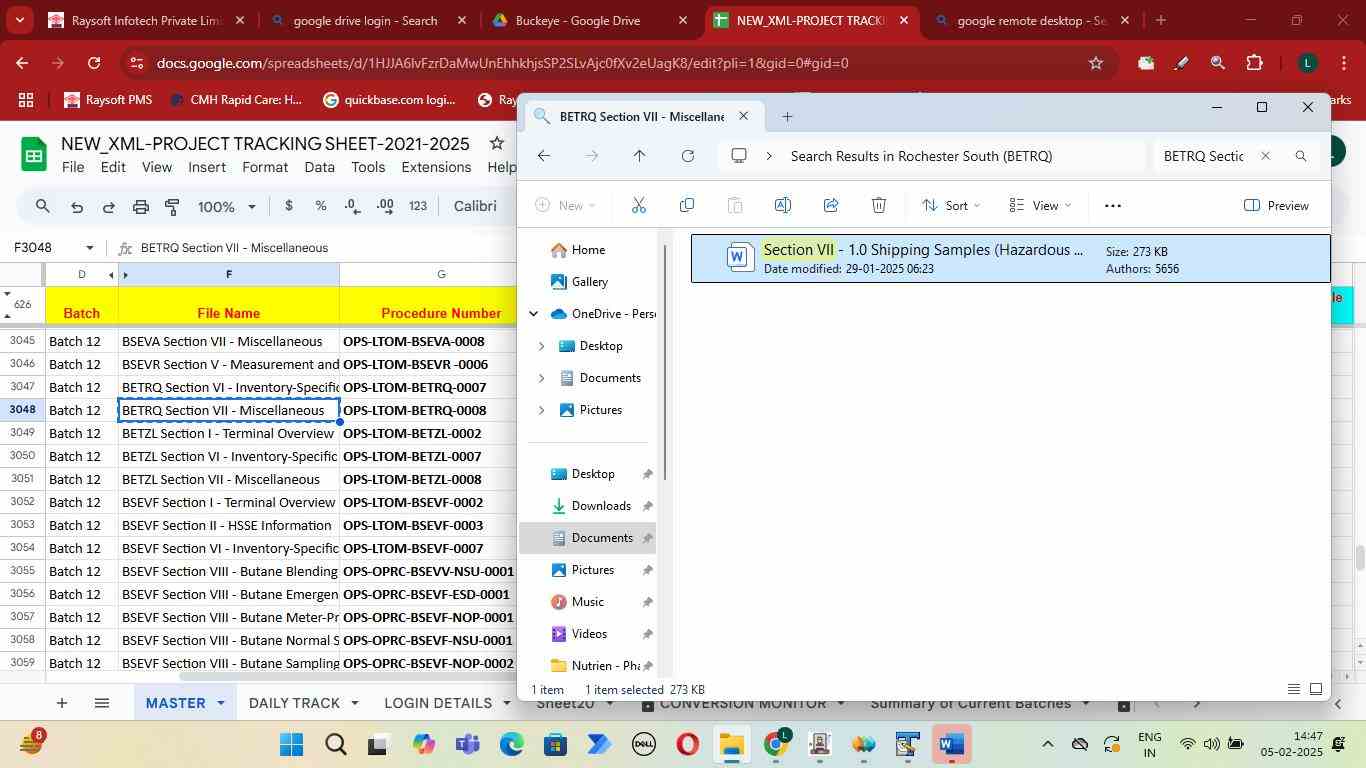1366x768 pixels.
Task: Add a new sheet with plus button
Action: [x=61, y=703]
